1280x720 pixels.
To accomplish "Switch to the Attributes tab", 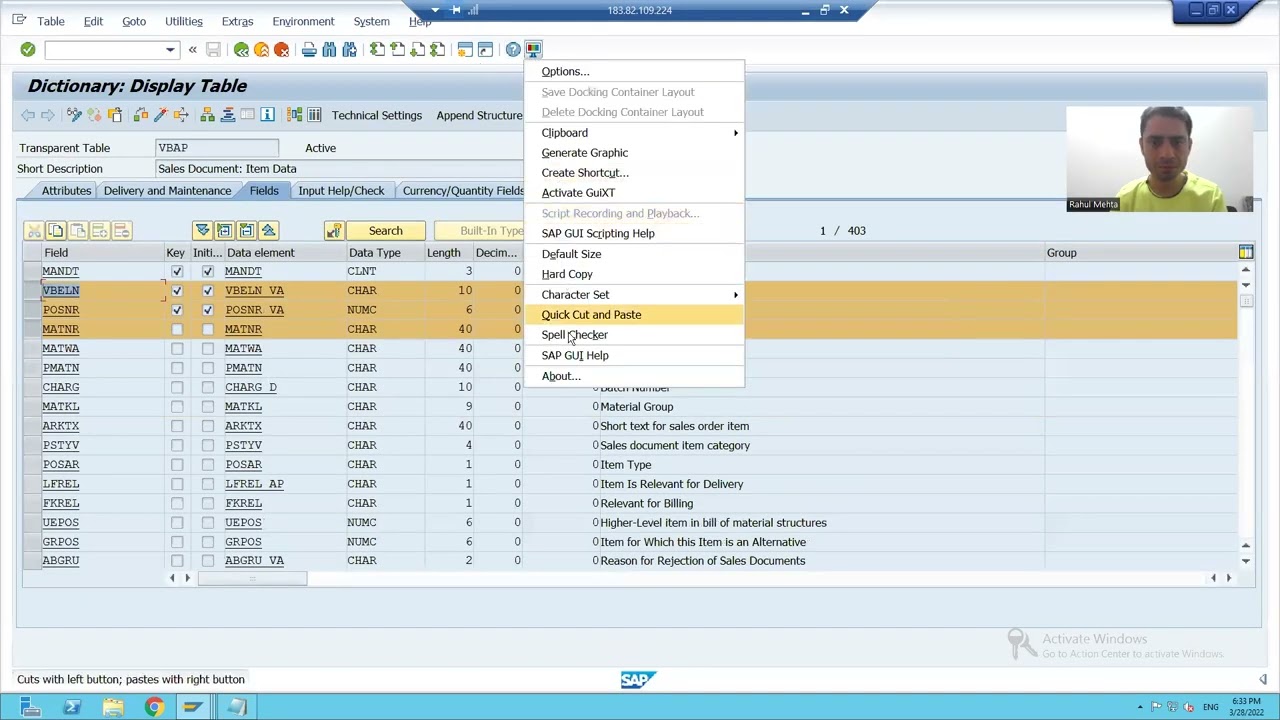I will click(66, 190).
